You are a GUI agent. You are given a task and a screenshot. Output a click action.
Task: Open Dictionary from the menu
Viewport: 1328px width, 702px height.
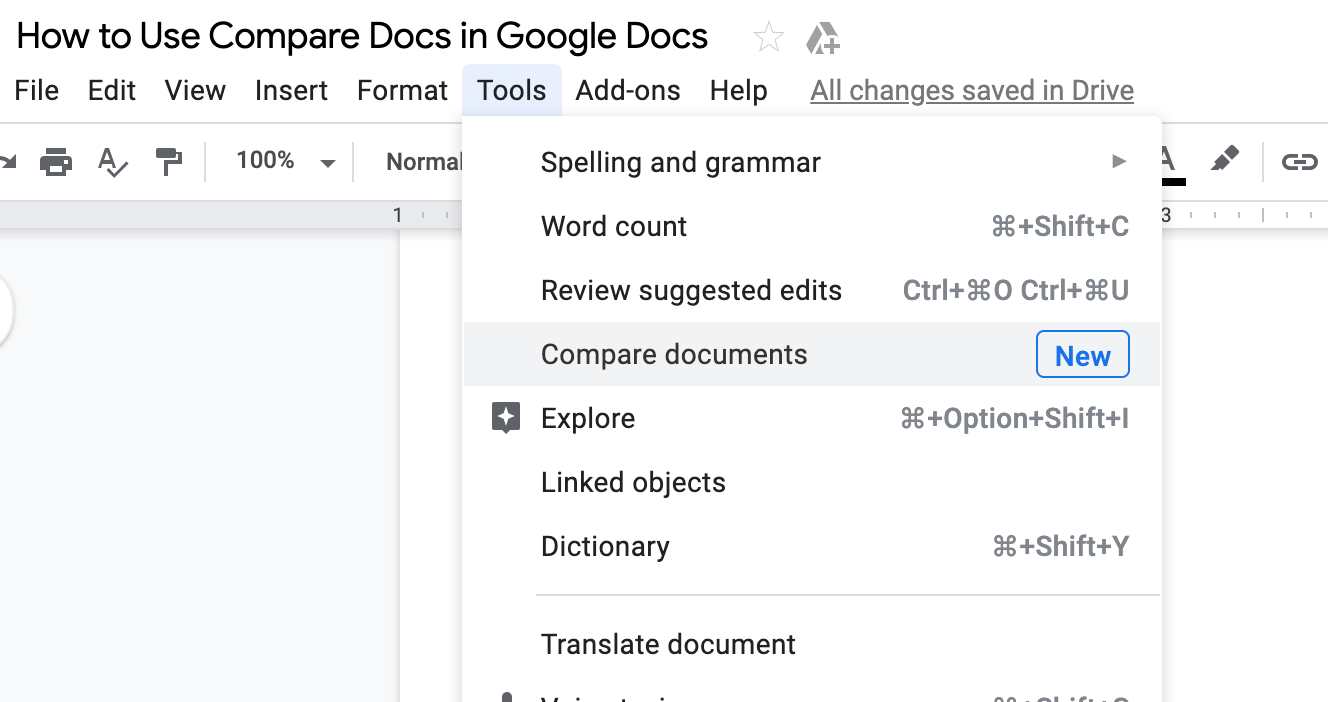(812, 546)
